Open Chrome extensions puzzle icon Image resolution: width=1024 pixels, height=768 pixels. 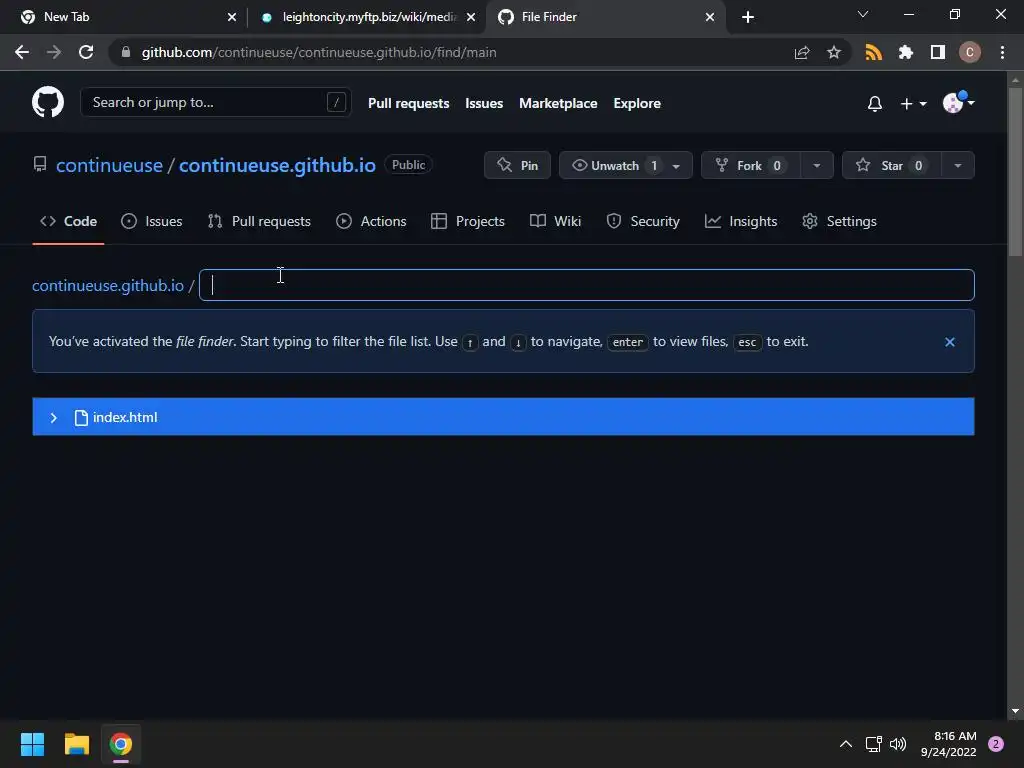point(905,52)
